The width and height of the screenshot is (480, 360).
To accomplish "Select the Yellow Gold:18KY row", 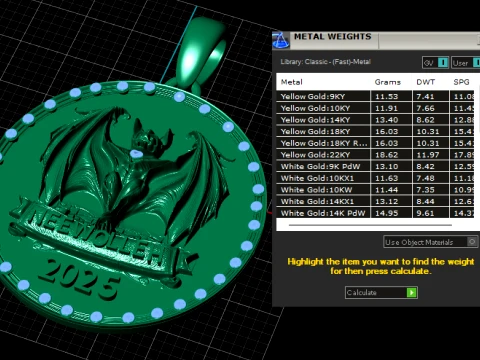I will (375, 131).
